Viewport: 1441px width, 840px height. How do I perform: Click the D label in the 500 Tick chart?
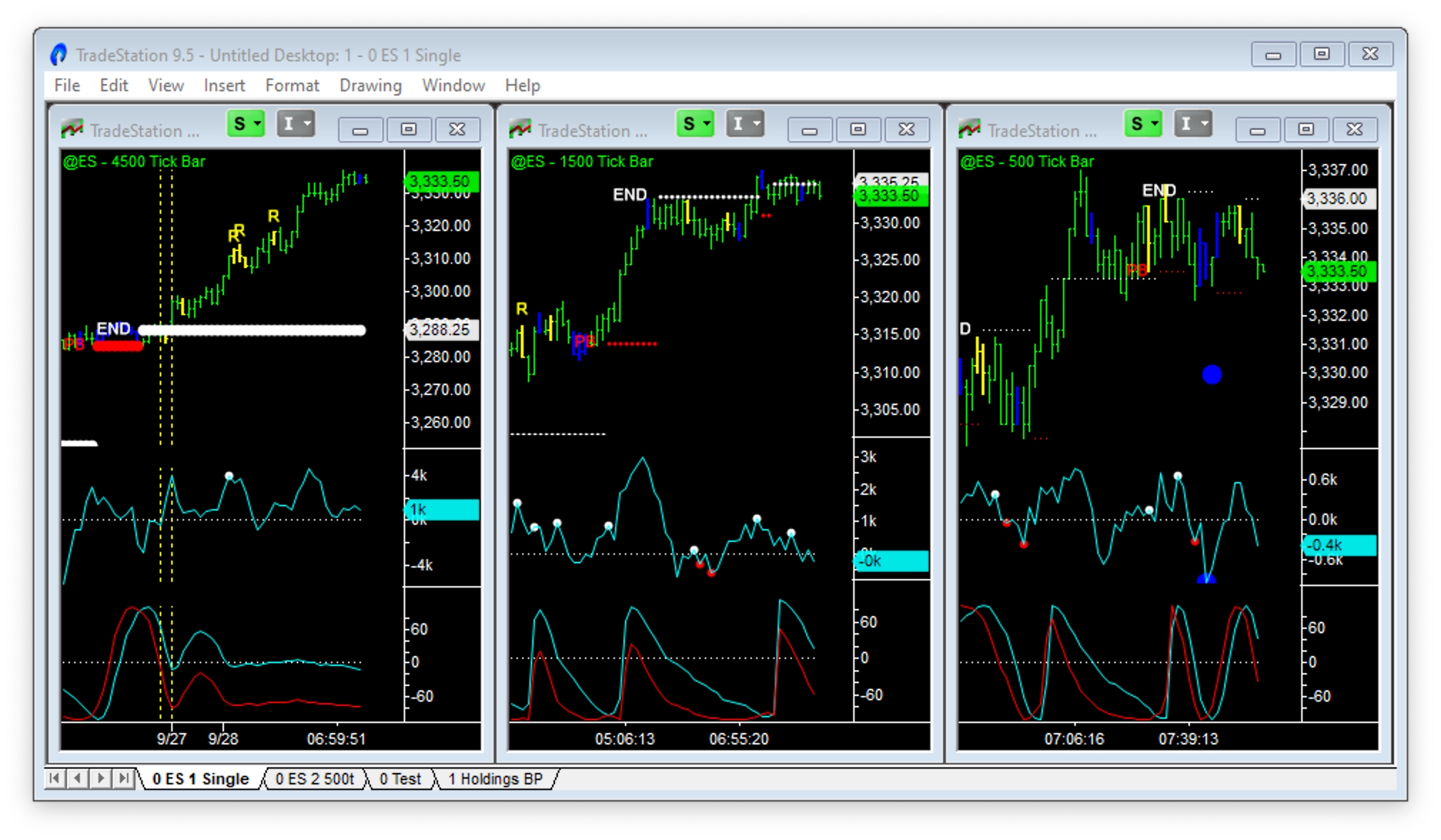[965, 329]
